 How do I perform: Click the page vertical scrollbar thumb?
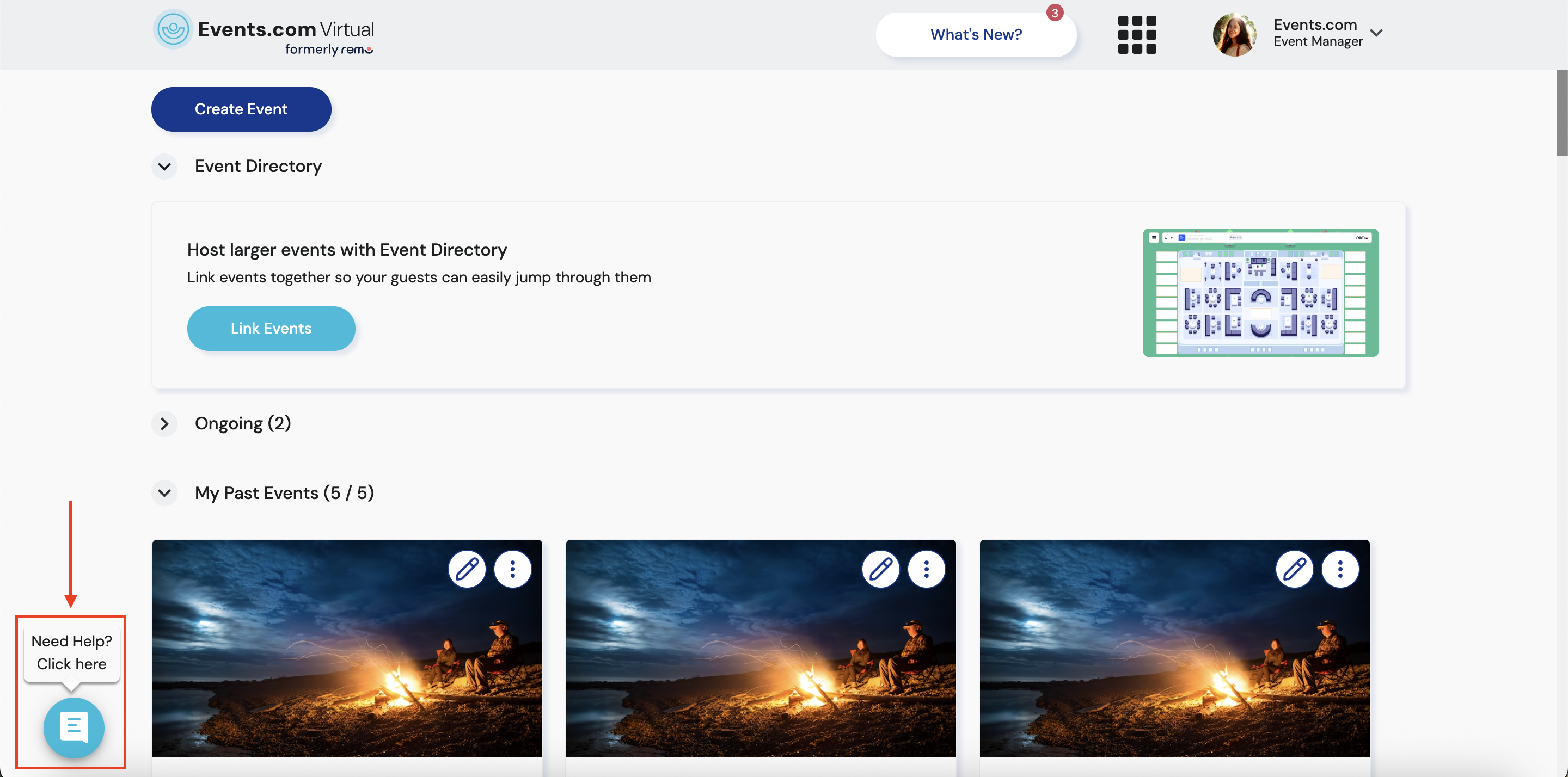1561,113
